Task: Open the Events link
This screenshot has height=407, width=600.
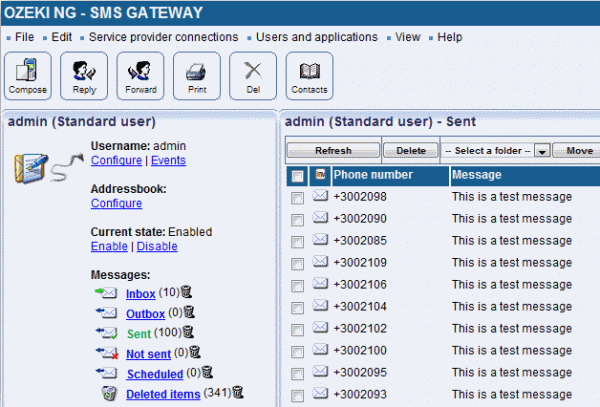Action: 168,160
